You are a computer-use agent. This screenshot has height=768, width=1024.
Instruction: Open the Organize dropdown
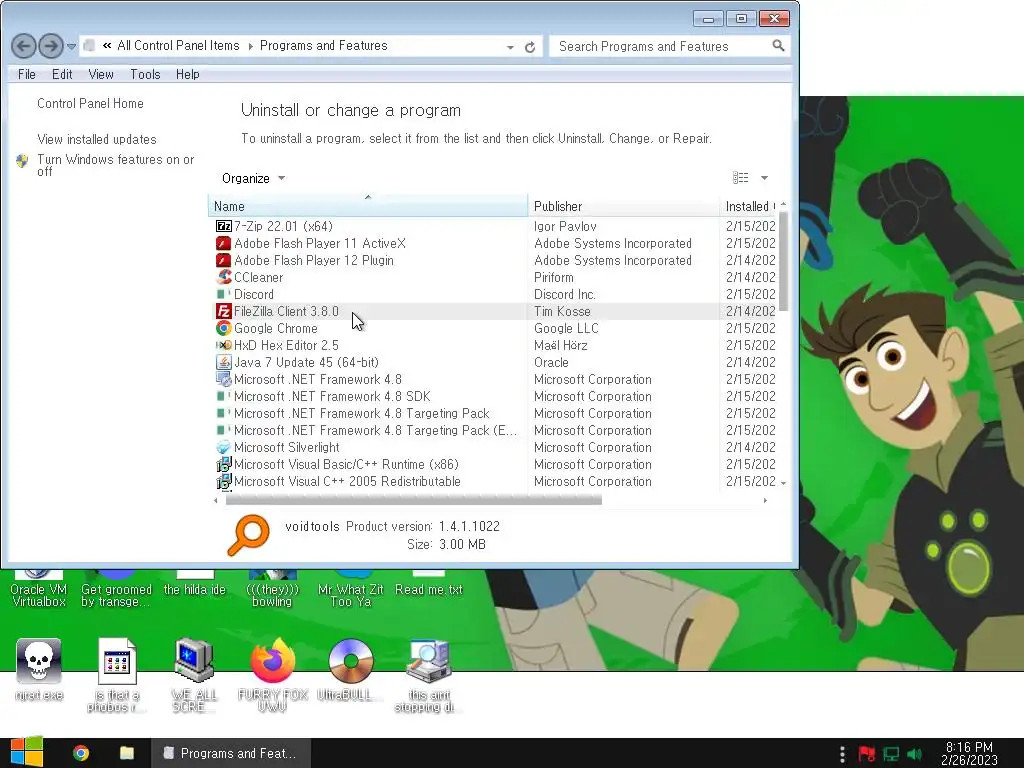[253, 178]
